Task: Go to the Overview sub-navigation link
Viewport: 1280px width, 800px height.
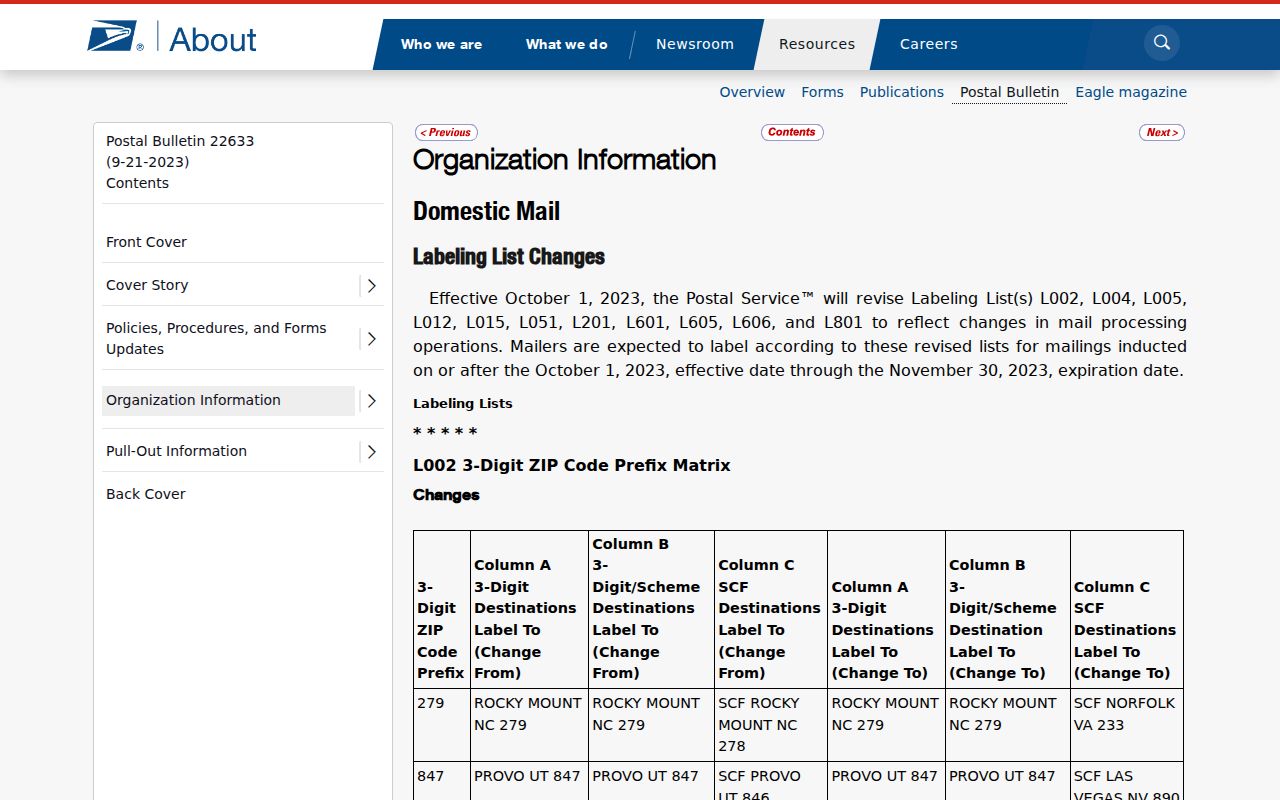Action: point(752,92)
